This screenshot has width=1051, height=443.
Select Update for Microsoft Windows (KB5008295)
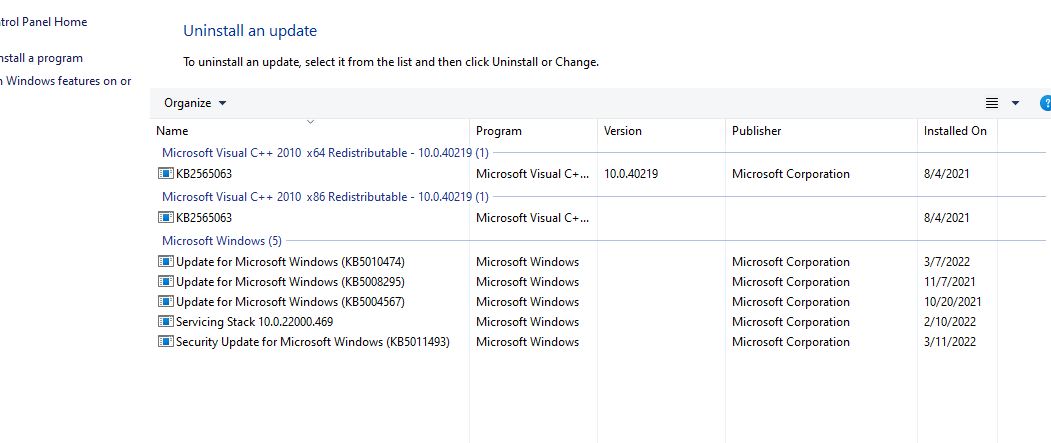coord(290,281)
